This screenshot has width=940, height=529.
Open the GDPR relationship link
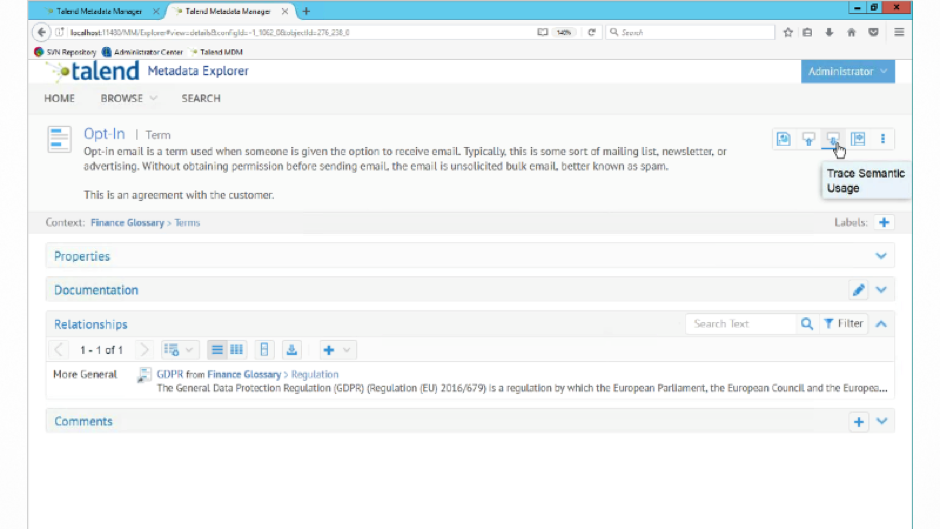[x=170, y=374]
